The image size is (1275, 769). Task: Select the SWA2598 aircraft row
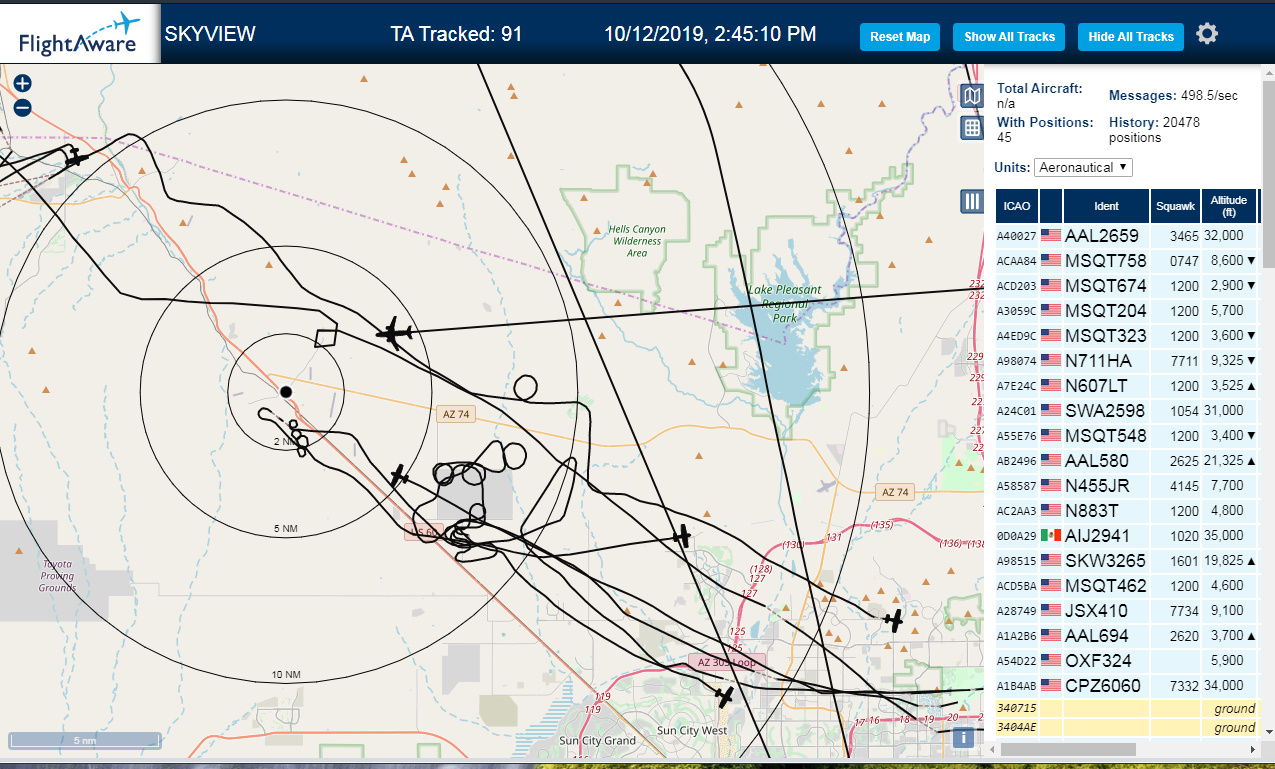(x=1126, y=411)
